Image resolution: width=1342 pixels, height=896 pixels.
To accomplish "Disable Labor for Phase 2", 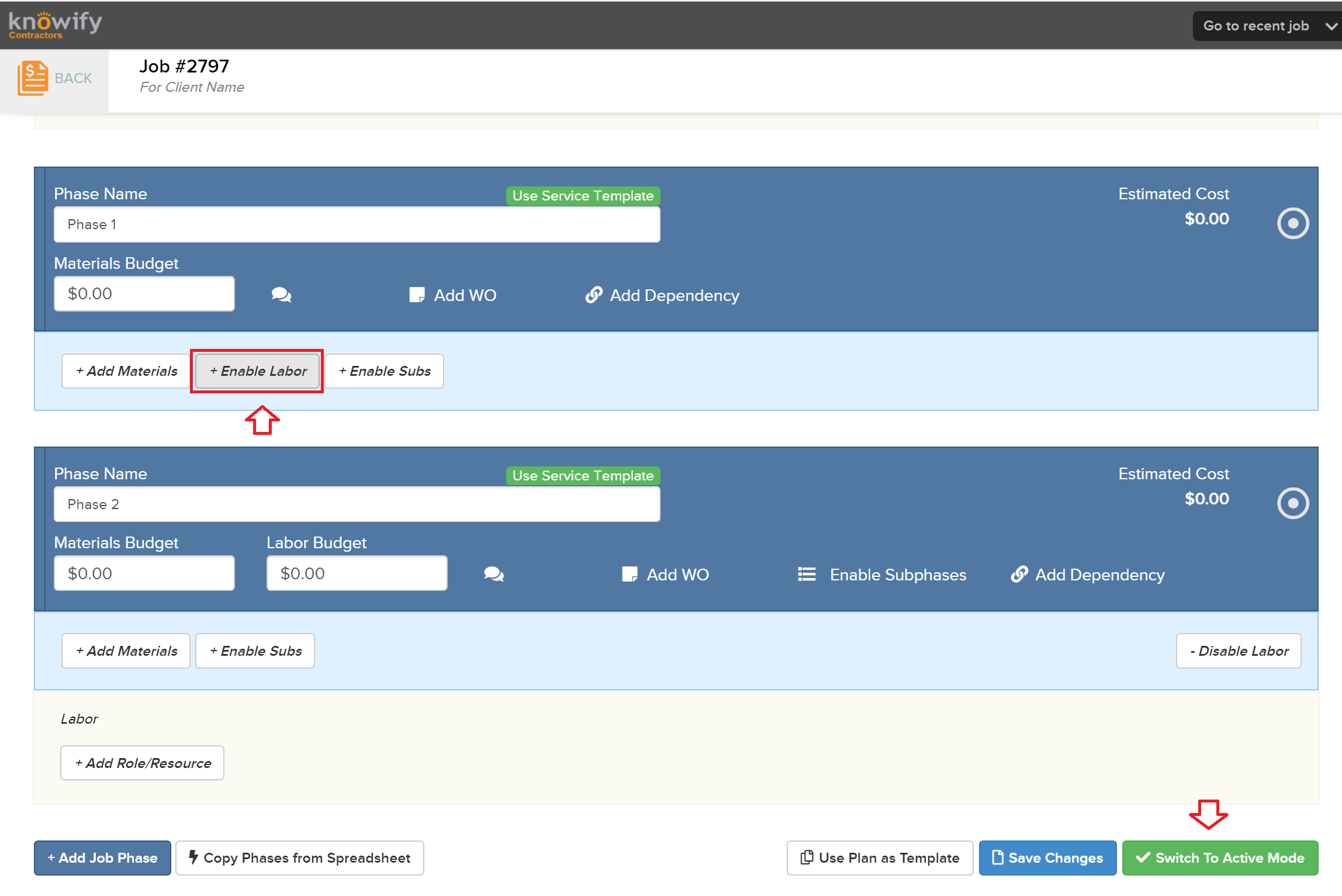I will click(x=1239, y=651).
